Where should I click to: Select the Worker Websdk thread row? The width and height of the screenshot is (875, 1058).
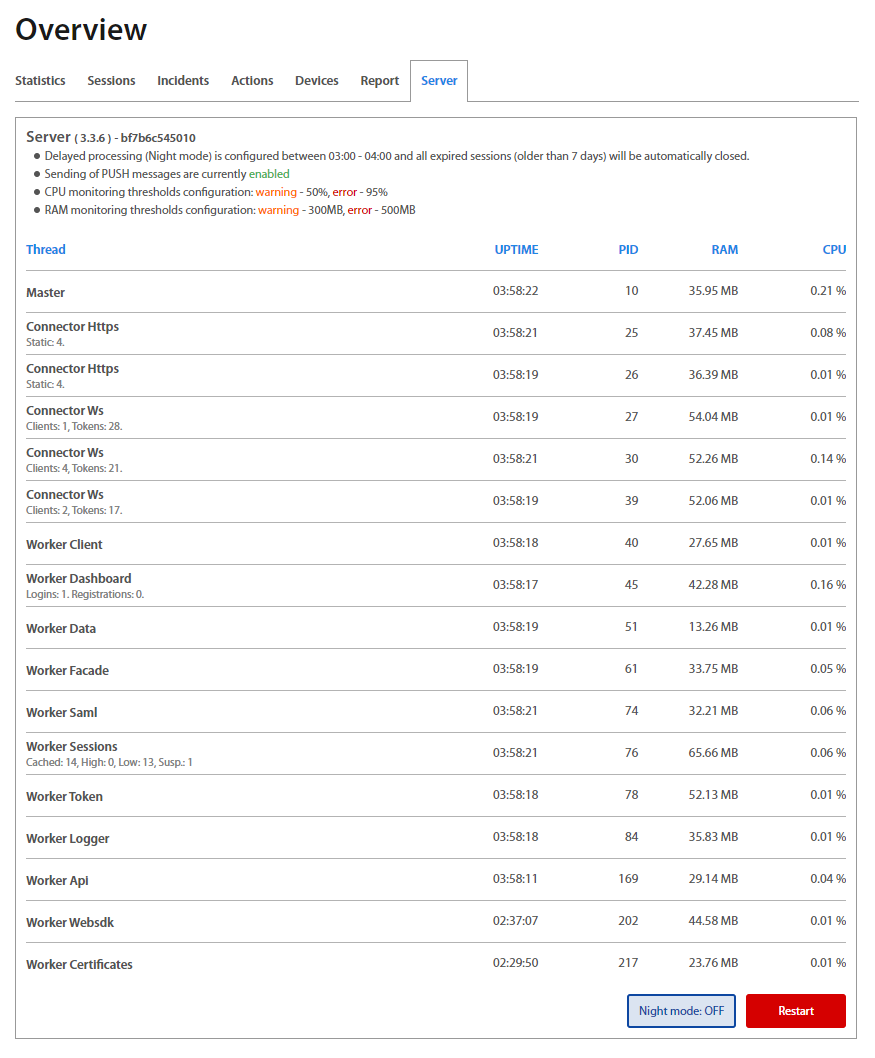(x=70, y=923)
